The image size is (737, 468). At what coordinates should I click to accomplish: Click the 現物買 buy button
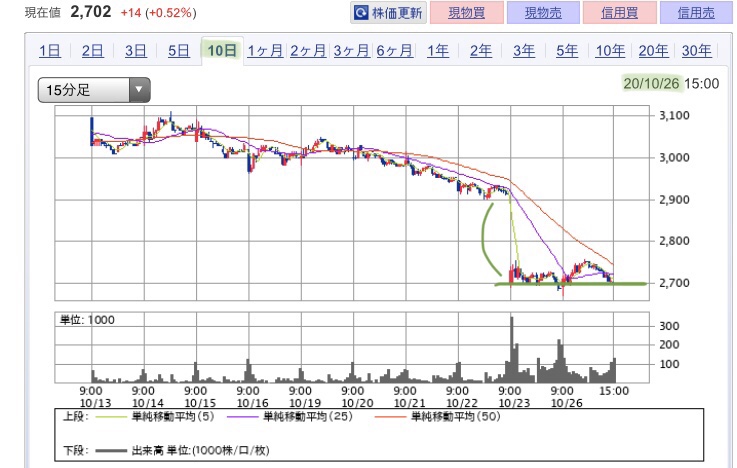pos(466,13)
